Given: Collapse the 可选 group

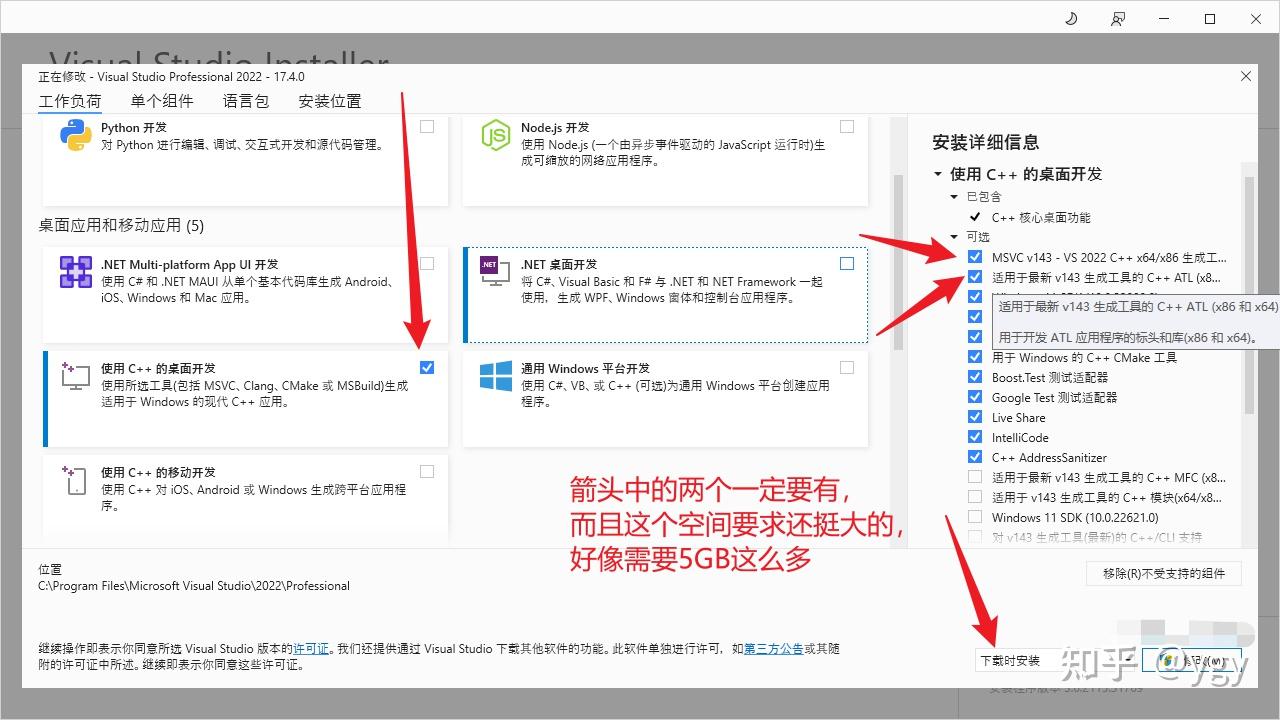Looking at the screenshot, I should point(955,237).
